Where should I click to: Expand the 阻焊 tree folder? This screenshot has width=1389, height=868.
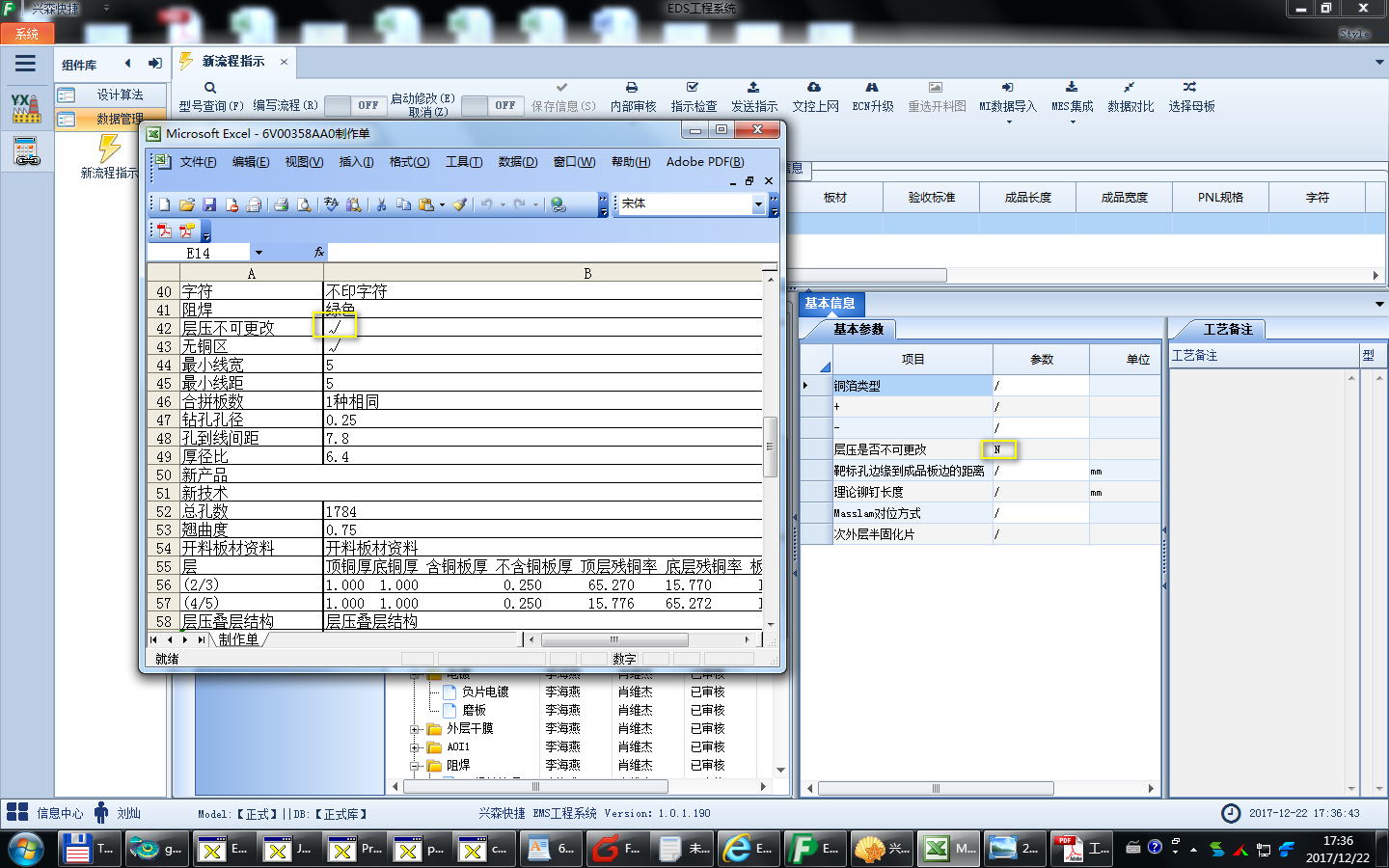coord(415,766)
